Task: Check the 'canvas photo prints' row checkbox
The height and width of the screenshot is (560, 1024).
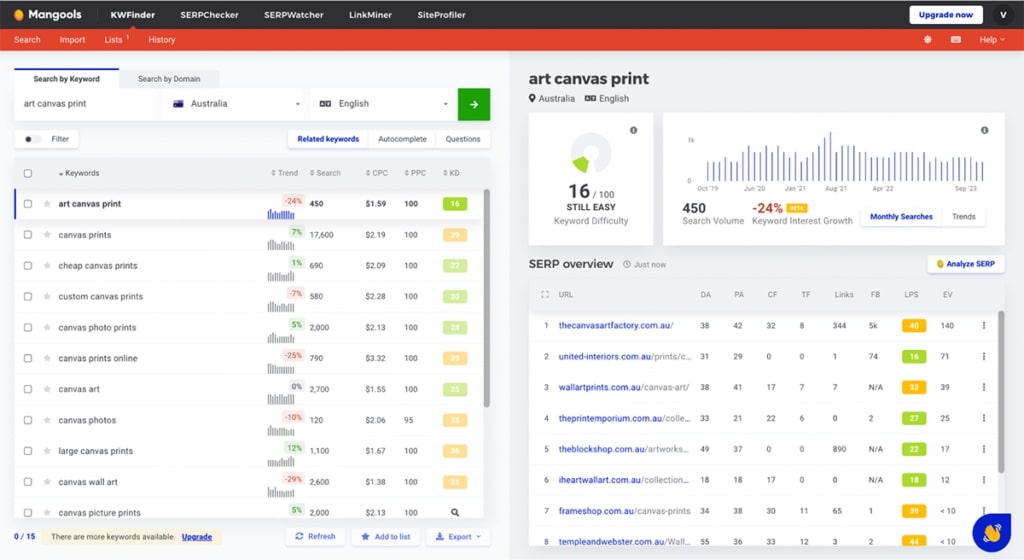Action: (27, 328)
